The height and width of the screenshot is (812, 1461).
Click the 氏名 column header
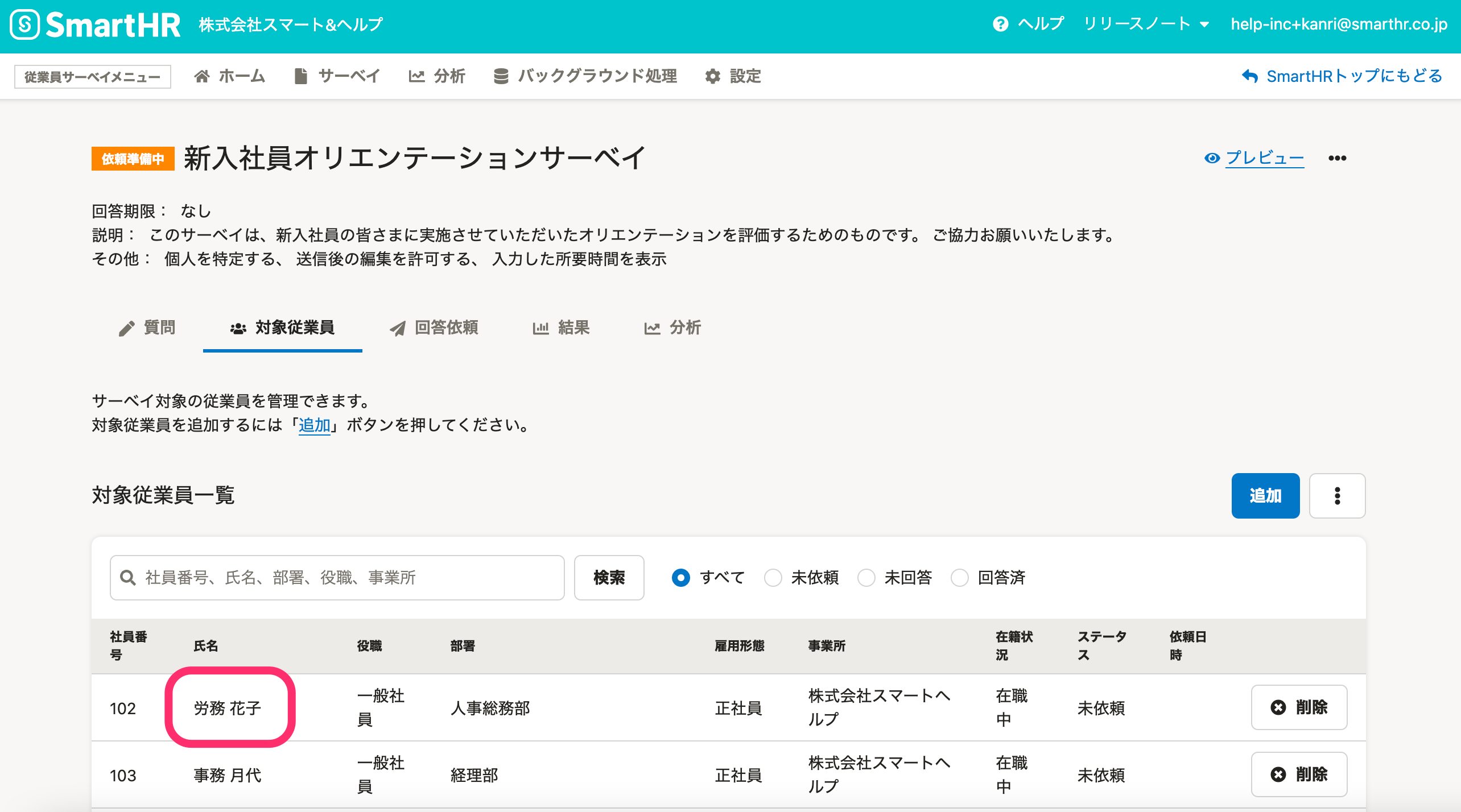206,646
